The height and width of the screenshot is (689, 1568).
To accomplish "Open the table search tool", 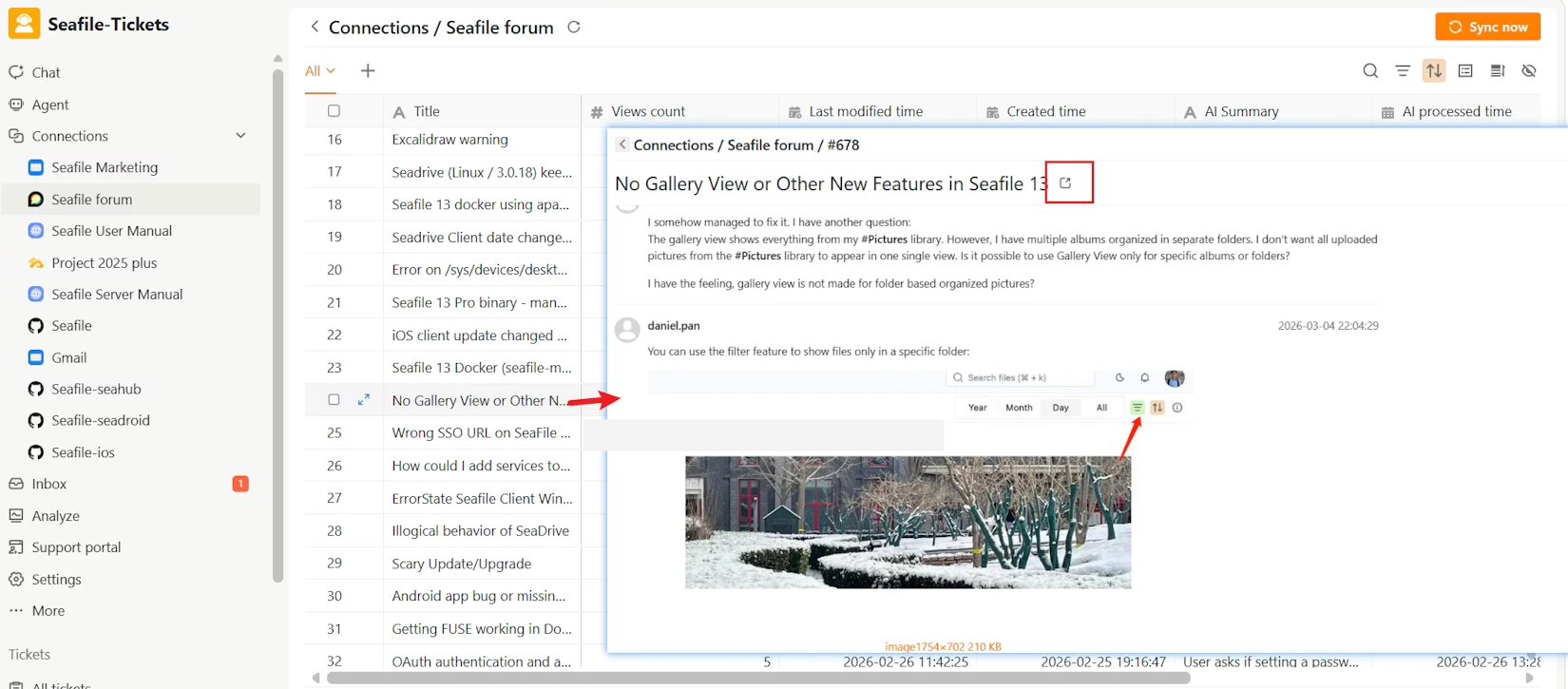I will (x=1370, y=70).
